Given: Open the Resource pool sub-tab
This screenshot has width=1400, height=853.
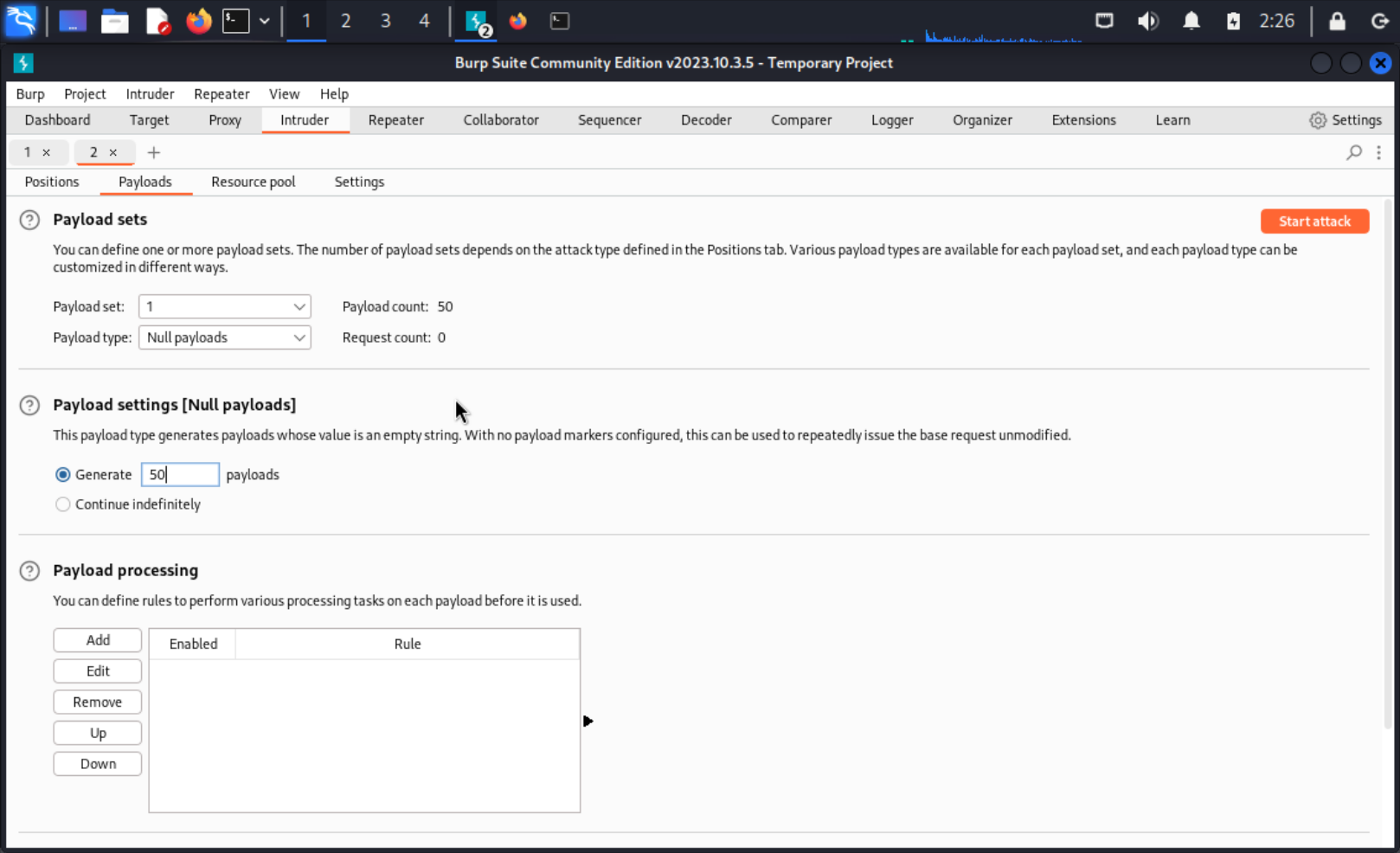Looking at the screenshot, I should pos(253,182).
